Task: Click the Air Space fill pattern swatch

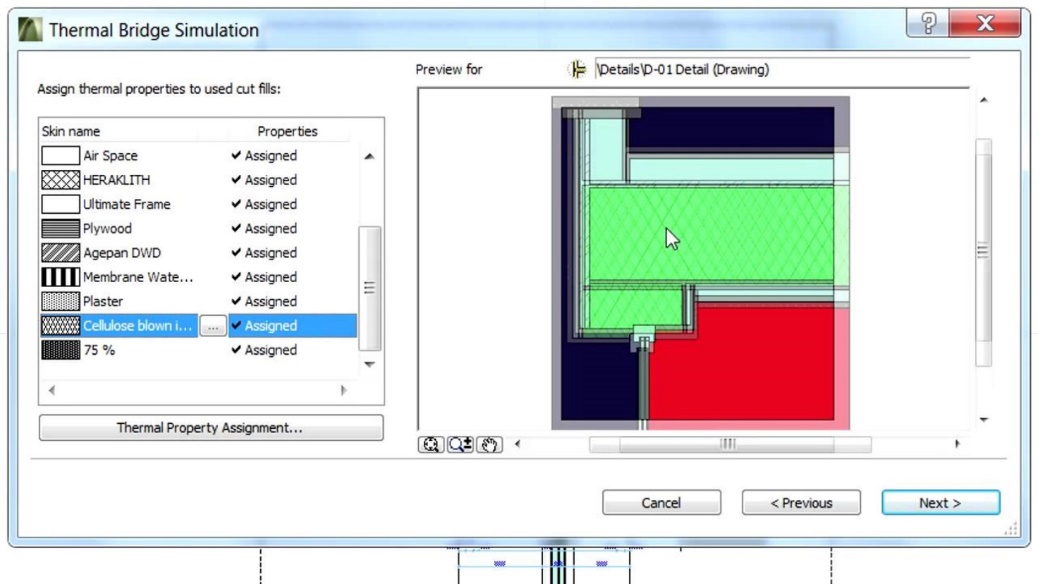Action: pyautogui.click(x=60, y=156)
